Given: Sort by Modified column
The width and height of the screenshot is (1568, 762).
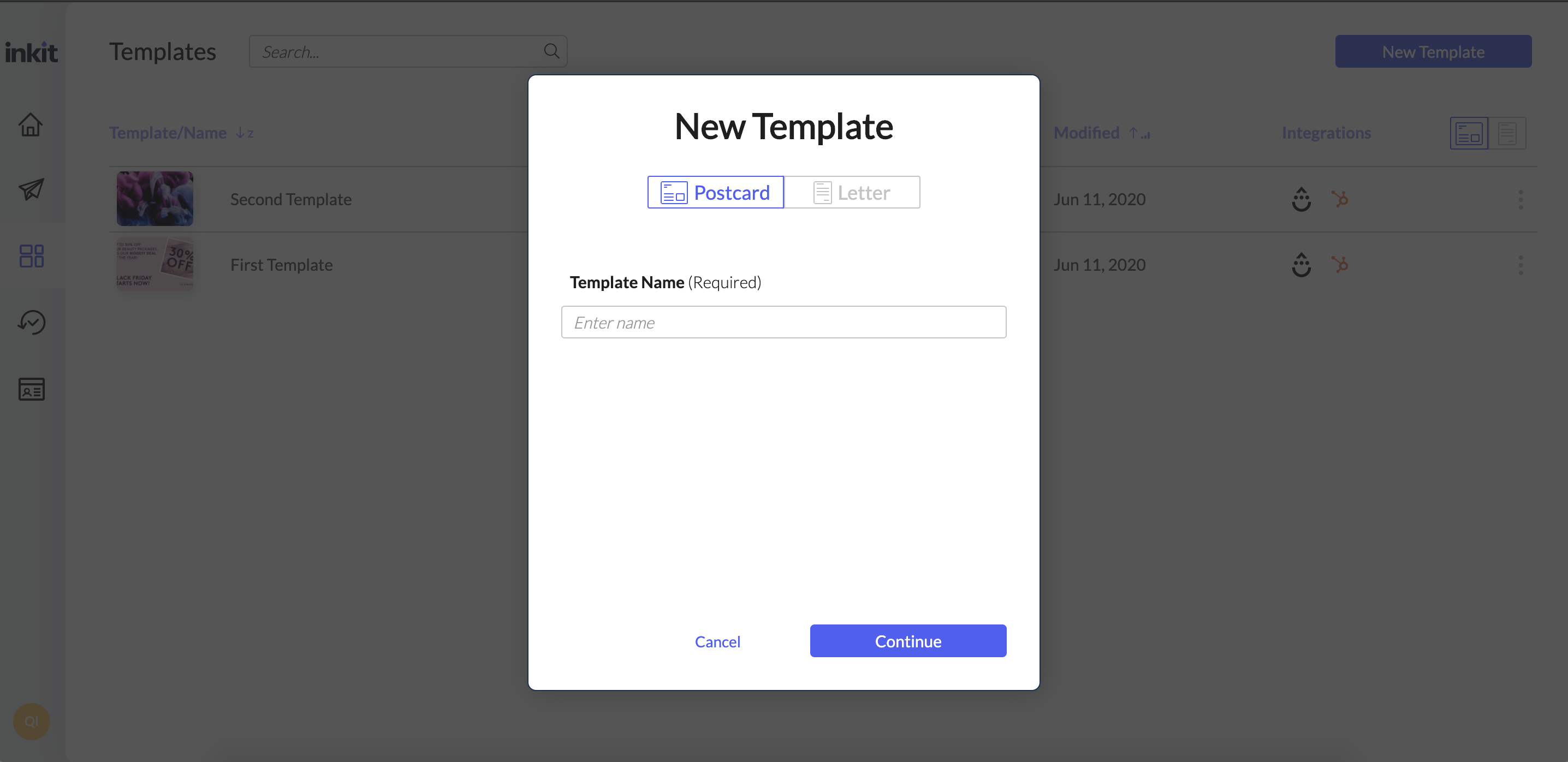Looking at the screenshot, I should point(1102,133).
